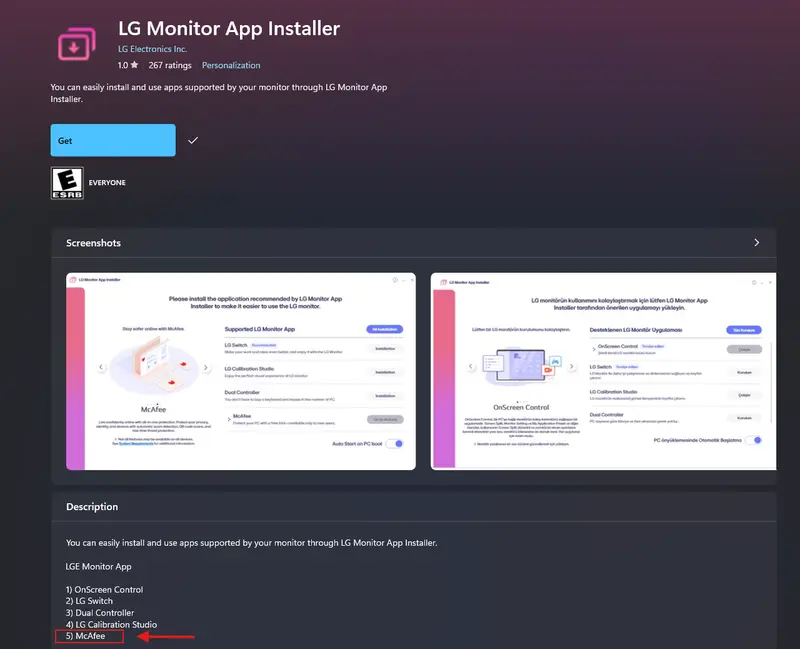Open the Personalization category link
800x649 pixels.
point(231,65)
